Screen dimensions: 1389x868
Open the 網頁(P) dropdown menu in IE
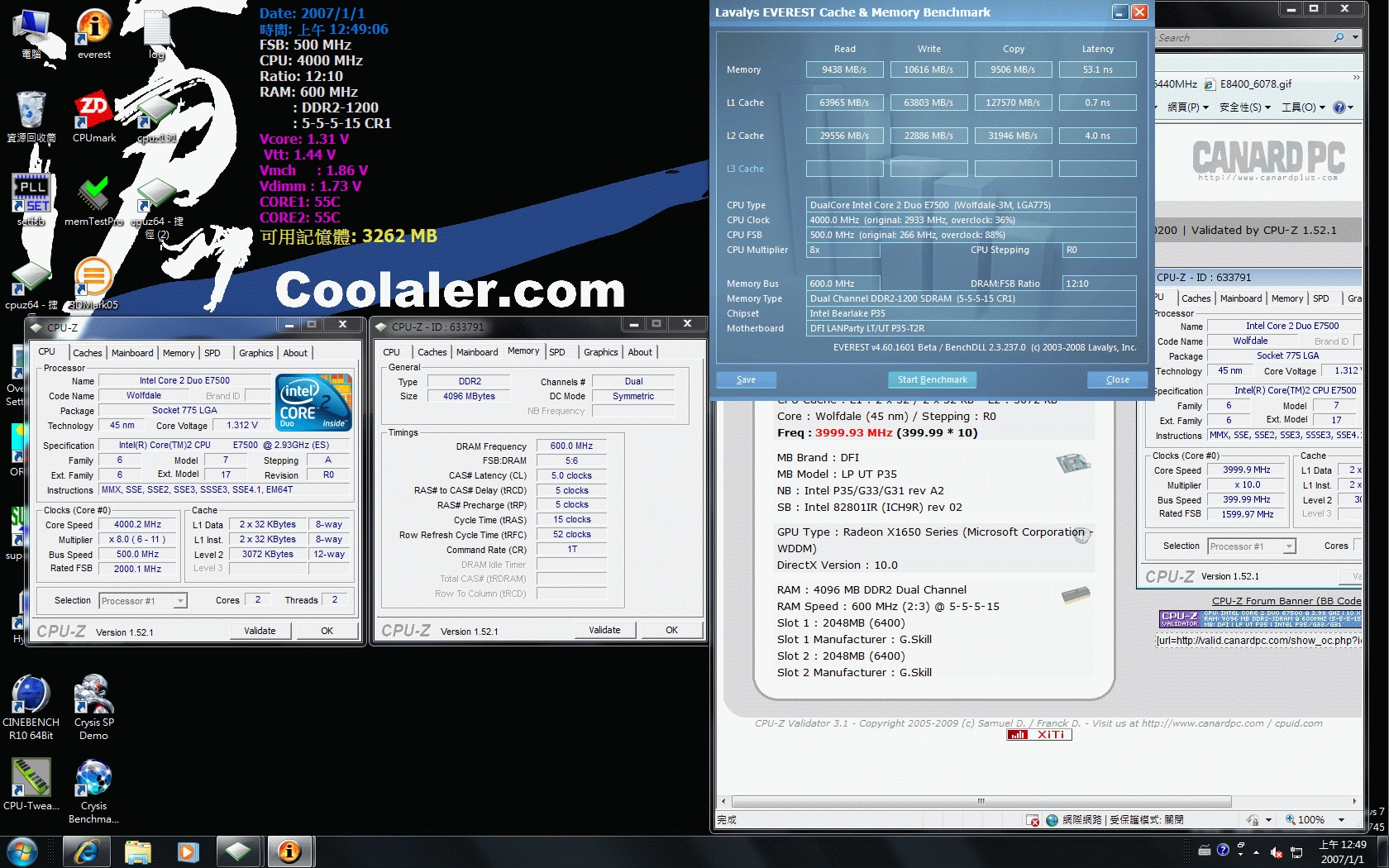1188,107
